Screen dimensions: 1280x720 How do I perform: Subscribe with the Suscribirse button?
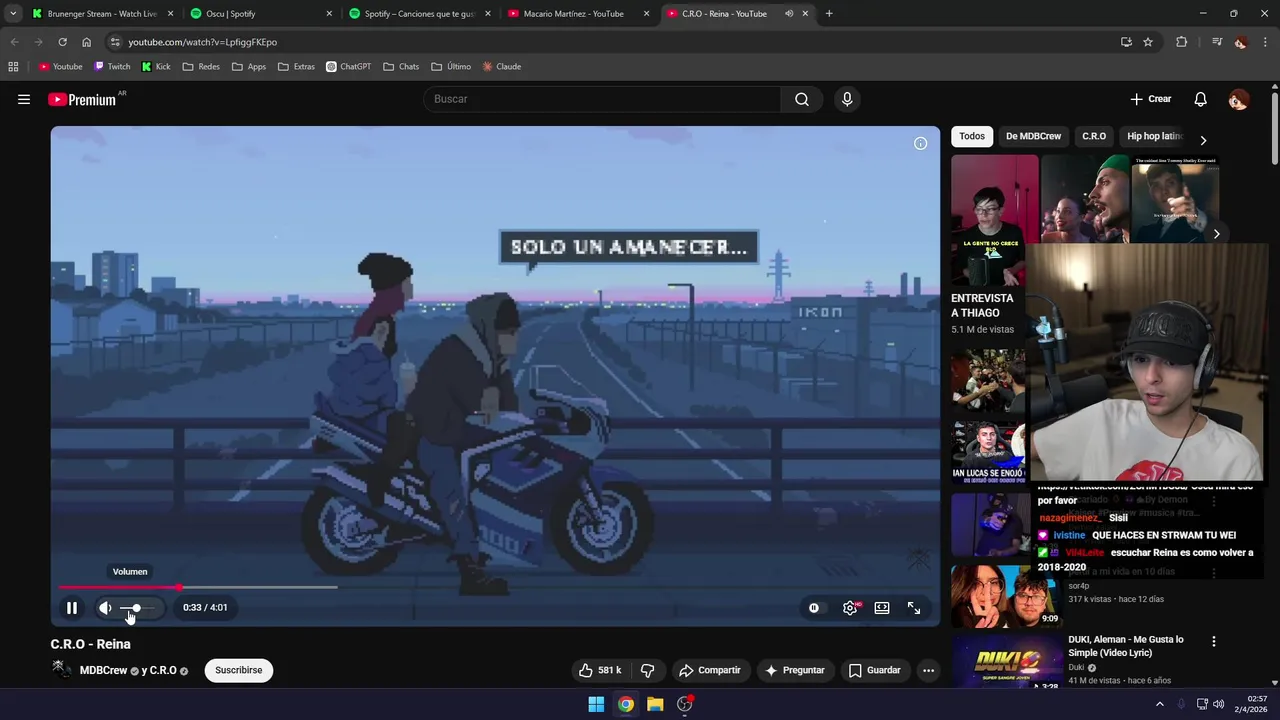238,670
